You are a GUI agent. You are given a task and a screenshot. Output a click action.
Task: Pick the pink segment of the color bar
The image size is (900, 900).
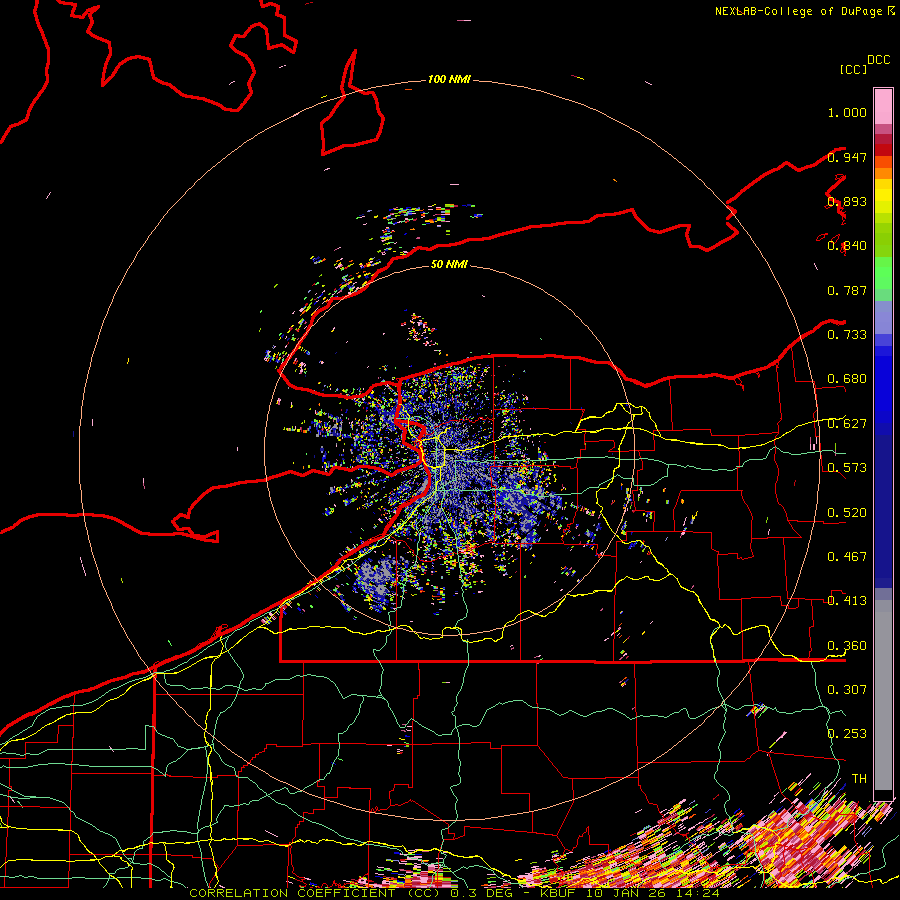pyautogui.click(x=883, y=106)
